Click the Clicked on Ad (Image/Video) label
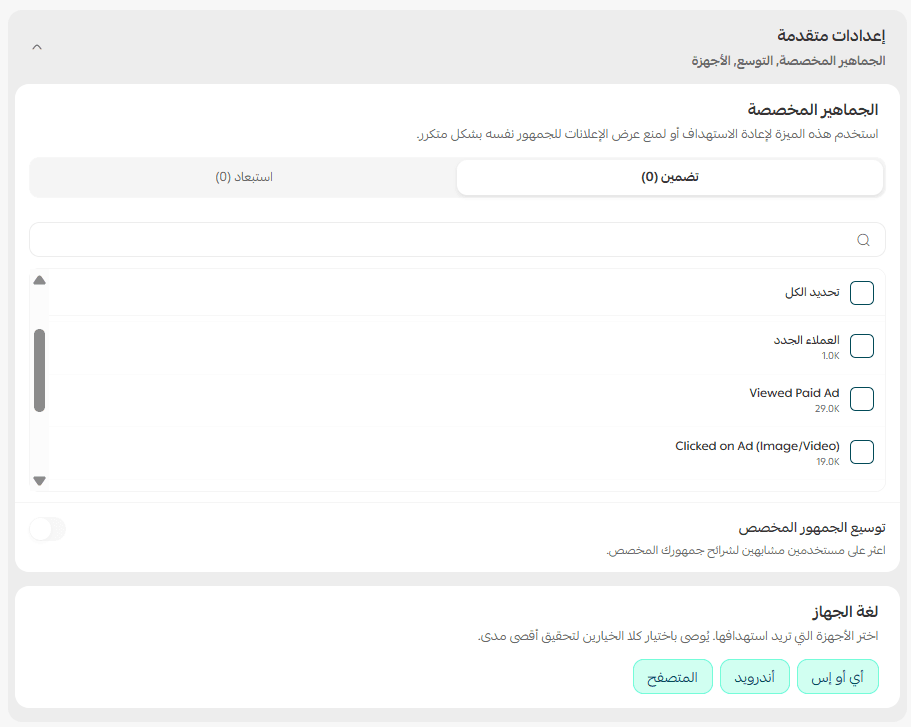This screenshot has height=727, width=911. tap(757, 446)
